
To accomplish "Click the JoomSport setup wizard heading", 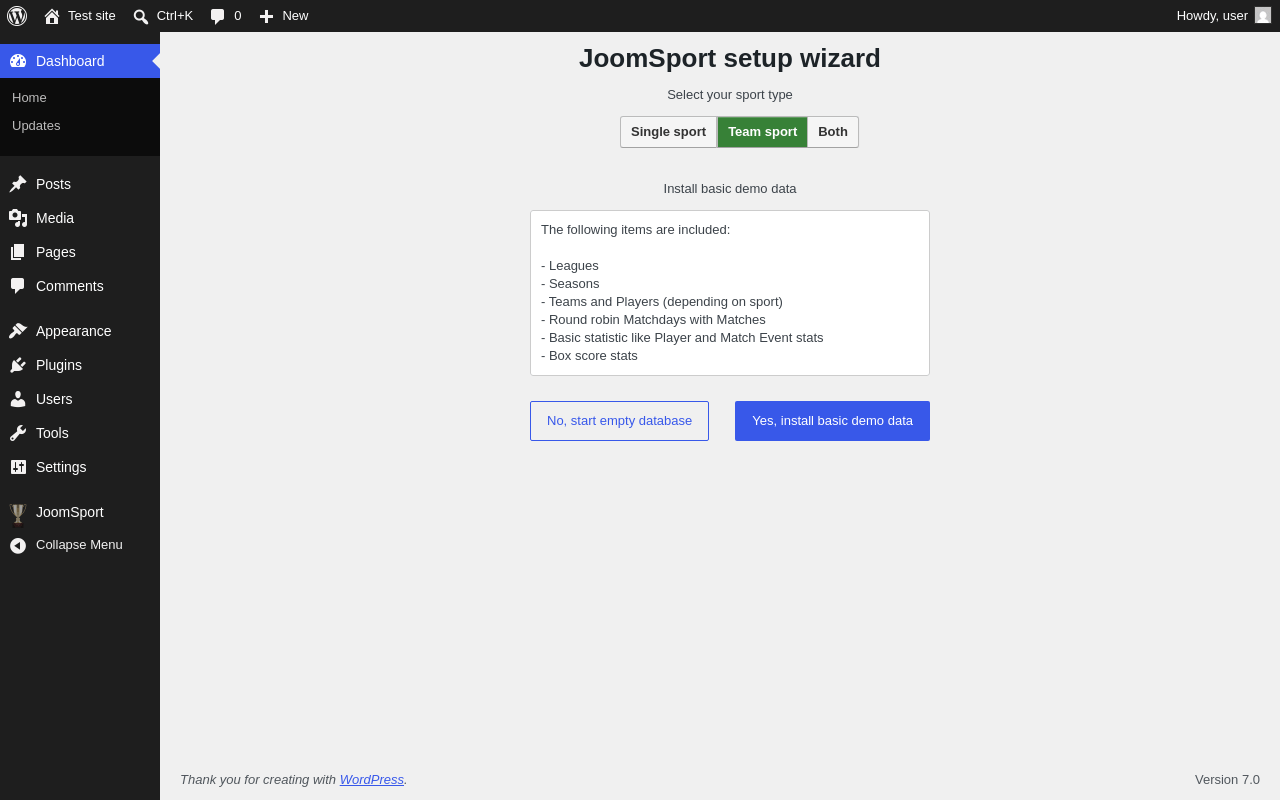I will [730, 58].
